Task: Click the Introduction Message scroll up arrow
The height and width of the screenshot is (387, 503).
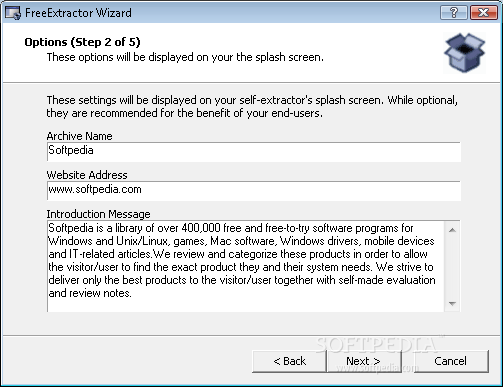Action: click(452, 230)
